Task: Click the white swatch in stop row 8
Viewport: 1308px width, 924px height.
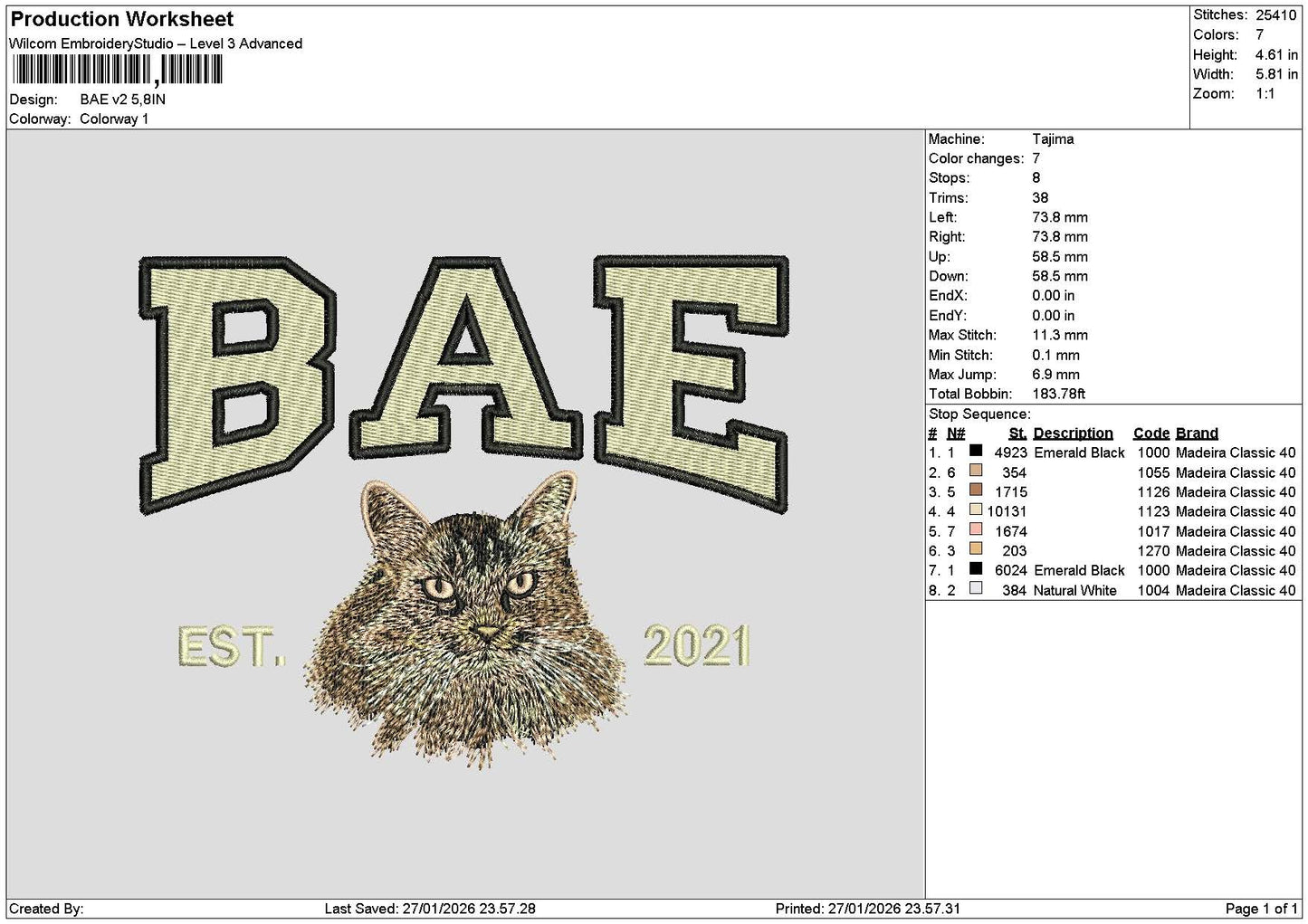Action: click(975, 588)
